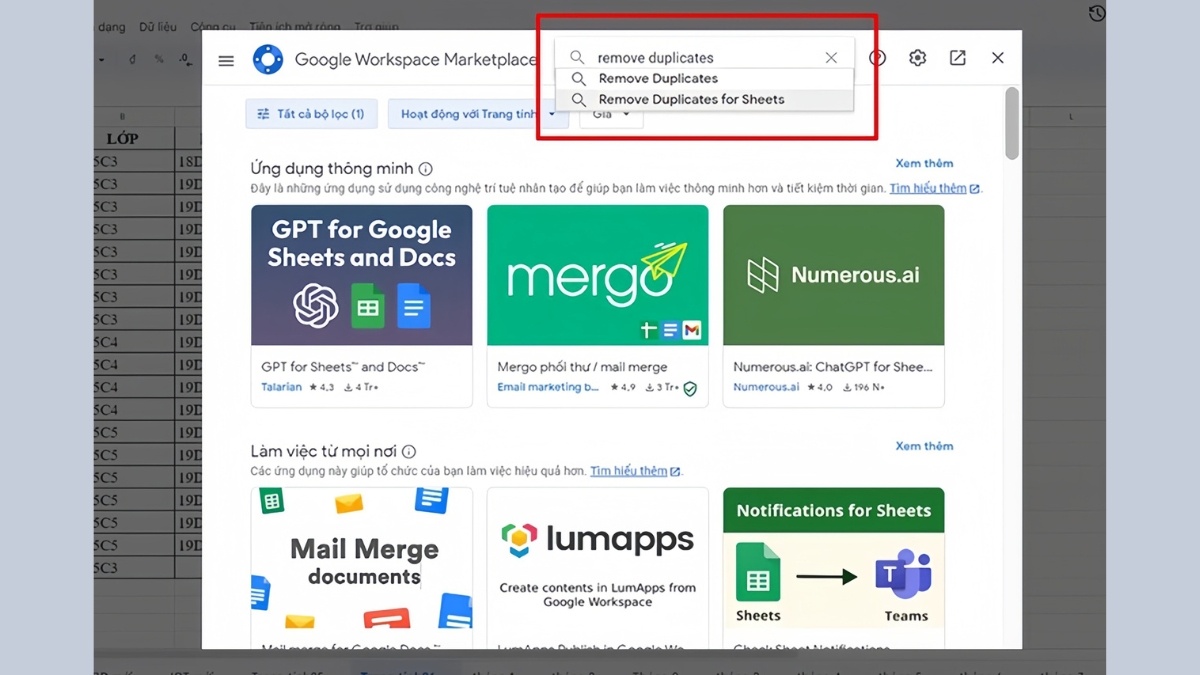Click Xem thêm for Làm việc từ mọi nơi

924,446
